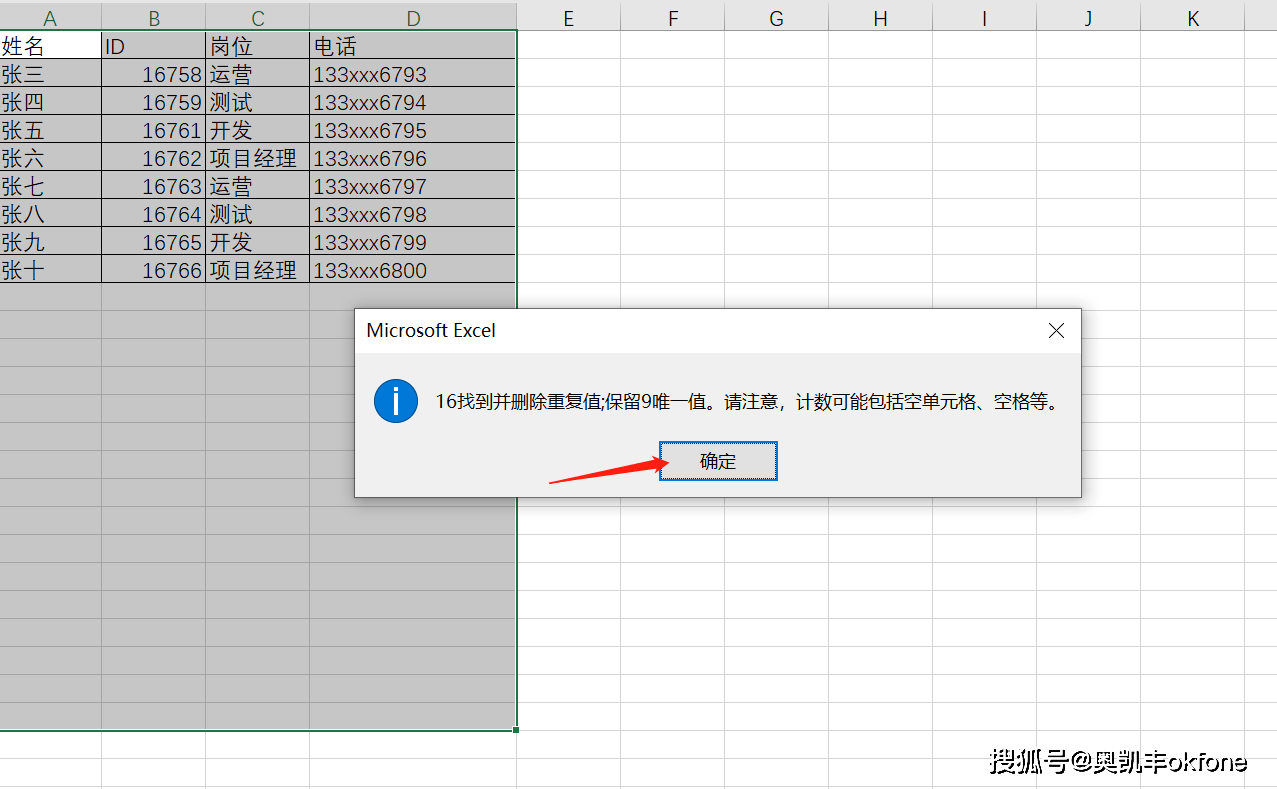Viewport: 1277px width, 789px height.
Task: Click phone cell 133xxx6795
Action: (x=413, y=129)
